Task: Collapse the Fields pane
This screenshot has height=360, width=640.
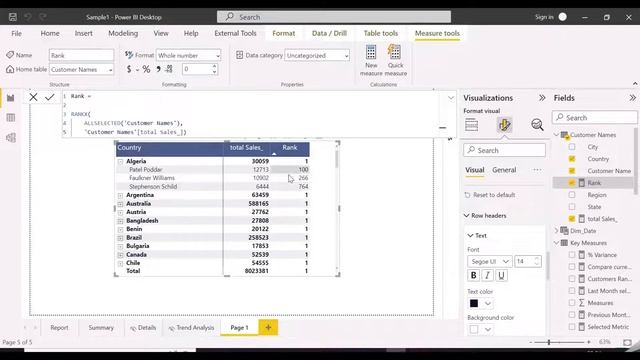Action: click(x=632, y=98)
